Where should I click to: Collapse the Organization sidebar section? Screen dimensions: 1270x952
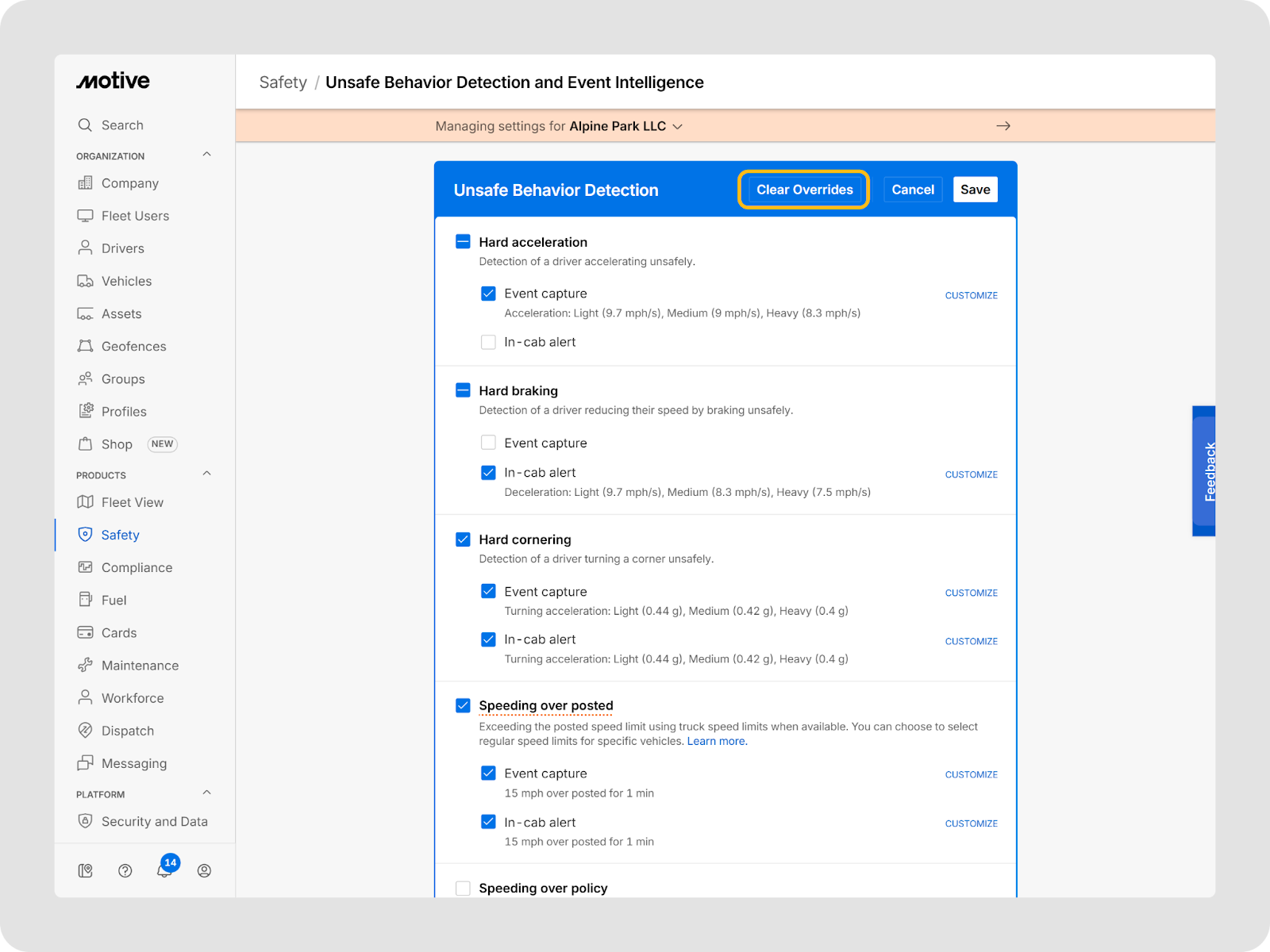[206, 155]
